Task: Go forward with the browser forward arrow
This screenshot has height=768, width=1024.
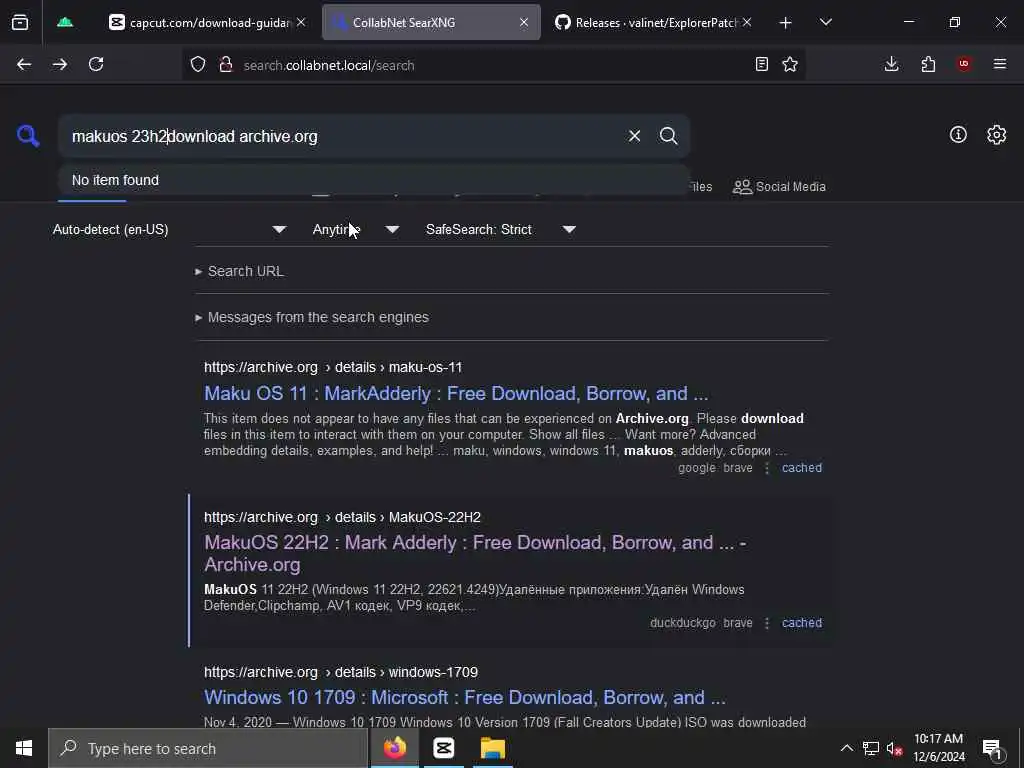Action: (60, 64)
